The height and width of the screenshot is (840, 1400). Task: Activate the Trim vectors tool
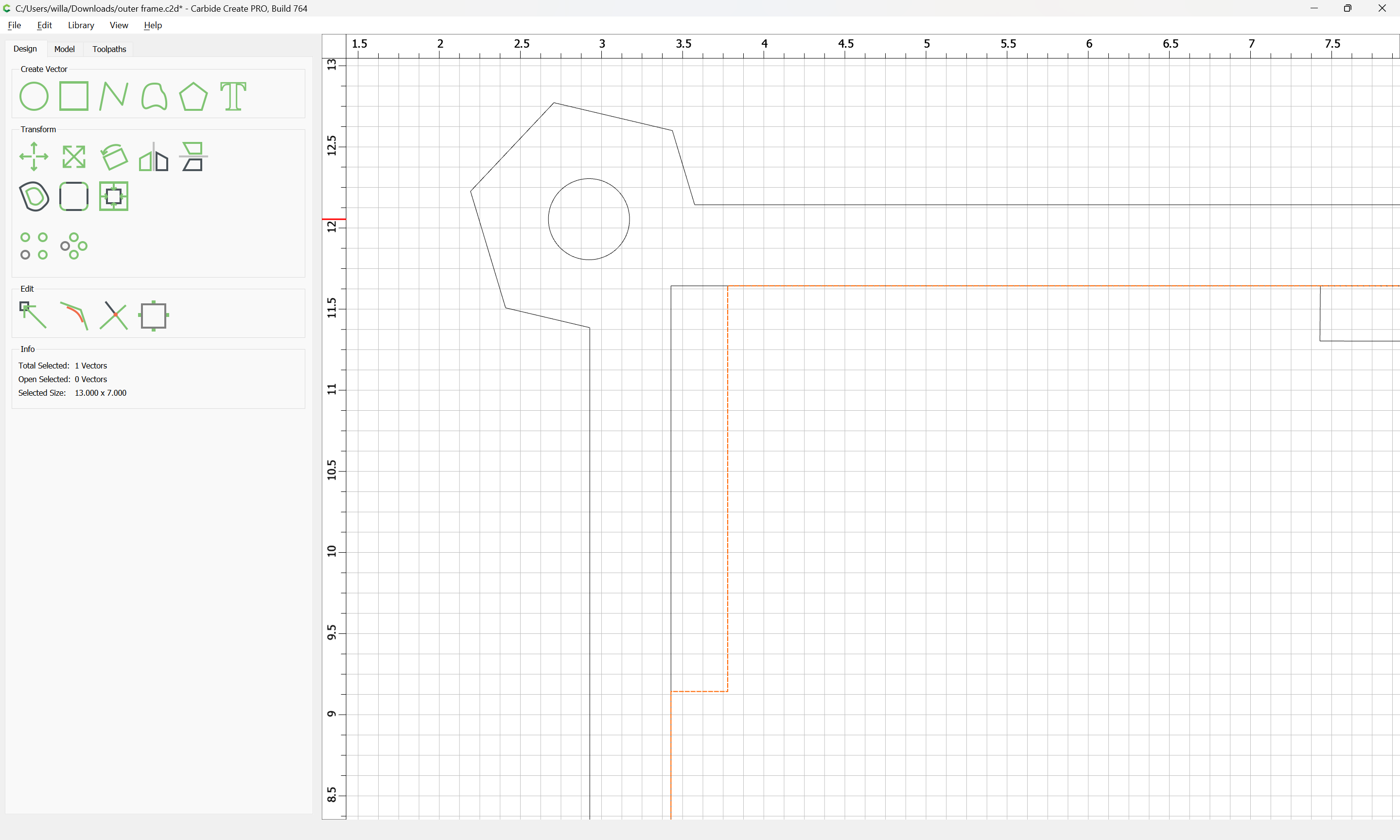[x=114, y=316]
